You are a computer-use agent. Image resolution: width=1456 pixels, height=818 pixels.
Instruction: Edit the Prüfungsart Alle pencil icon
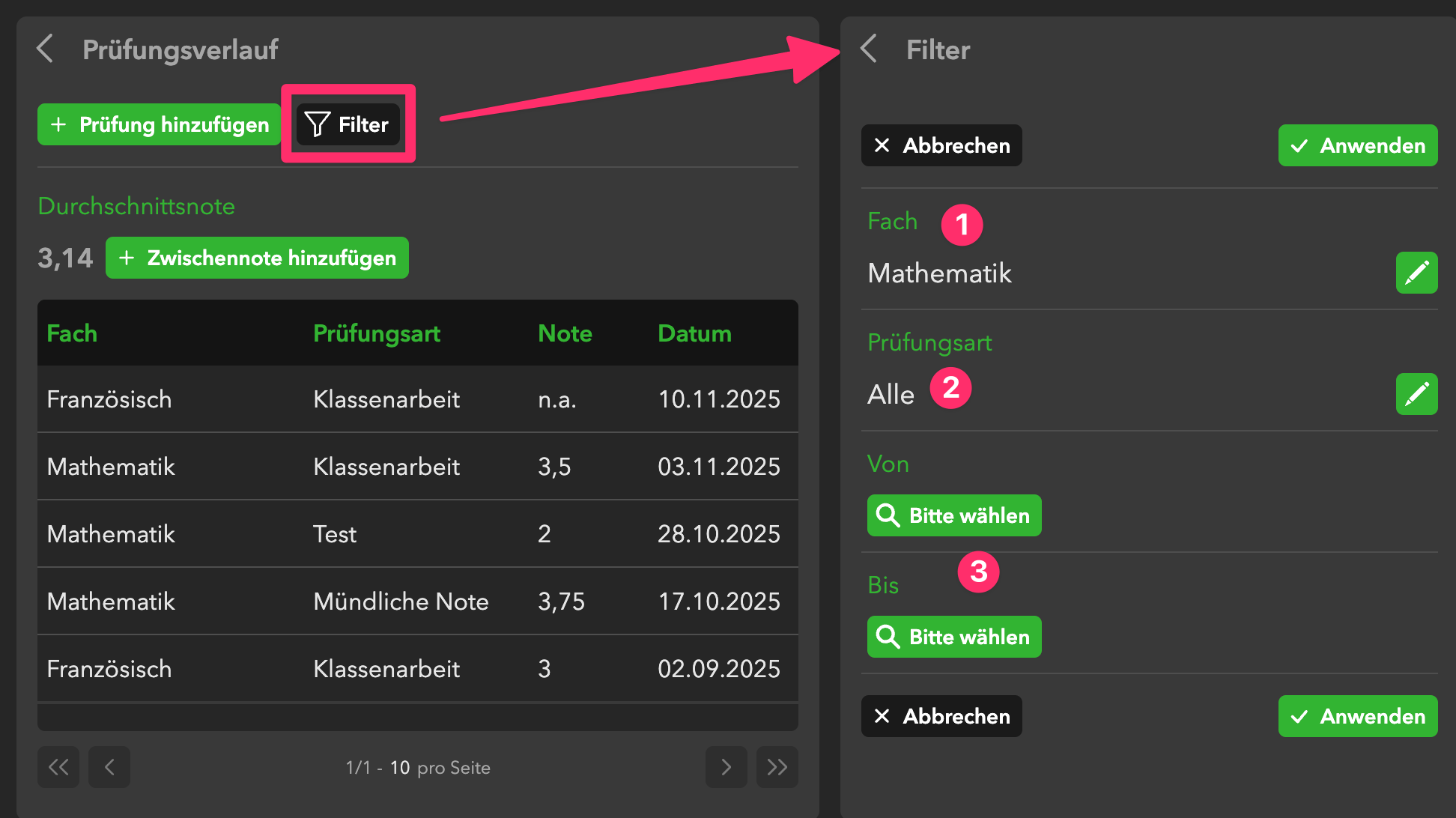(1416, 394)
